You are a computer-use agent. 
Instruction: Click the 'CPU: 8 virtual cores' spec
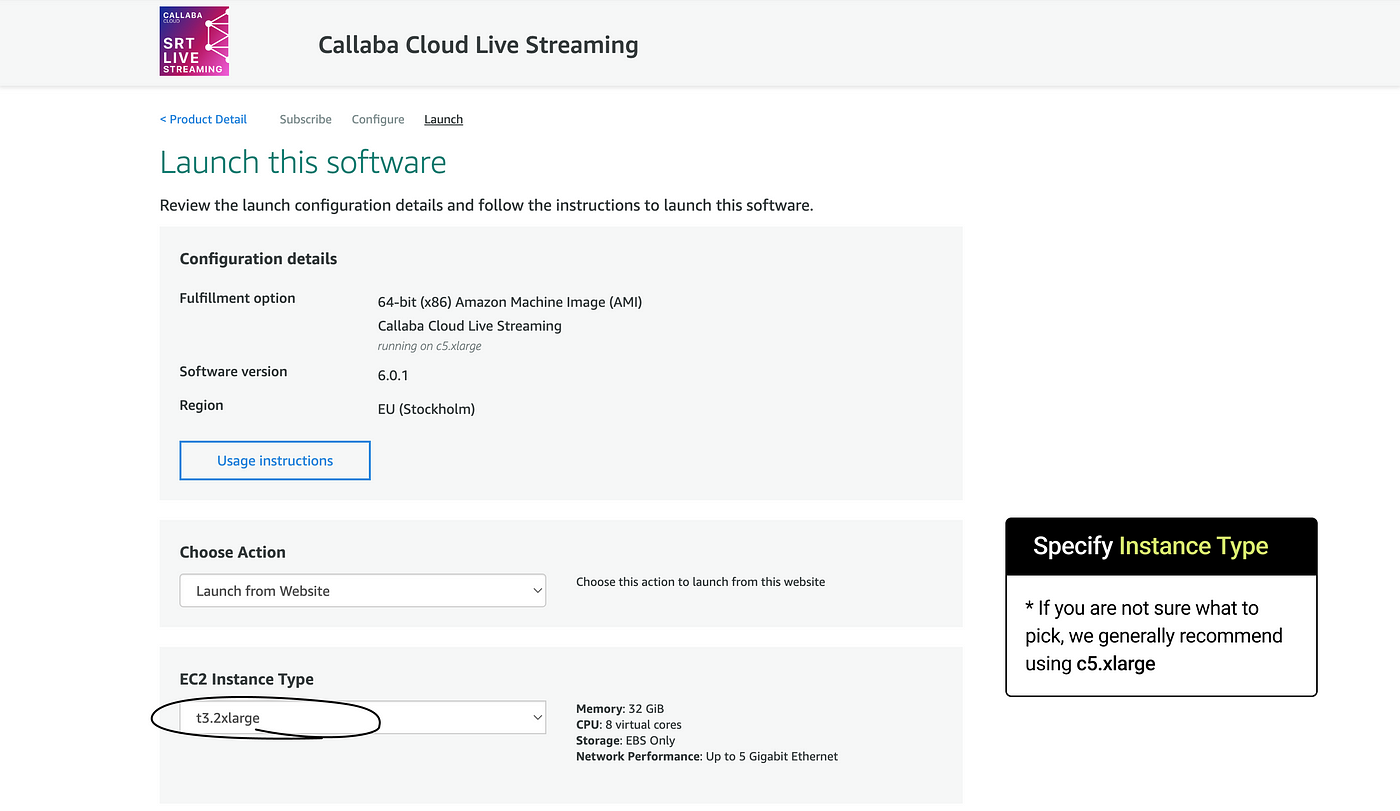(629, 725)
